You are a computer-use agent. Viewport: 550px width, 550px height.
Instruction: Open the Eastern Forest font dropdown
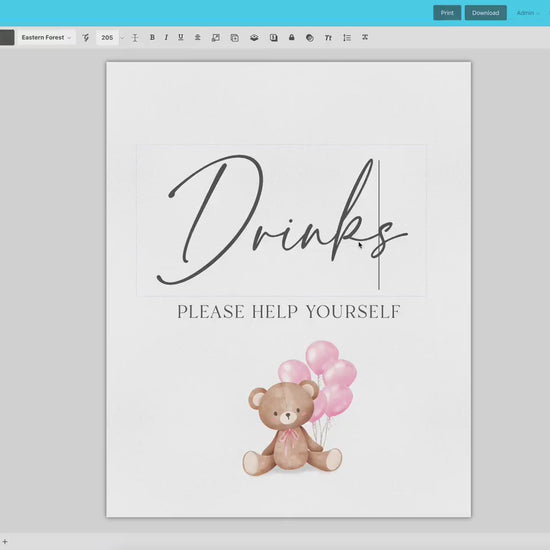click(46, 38)
